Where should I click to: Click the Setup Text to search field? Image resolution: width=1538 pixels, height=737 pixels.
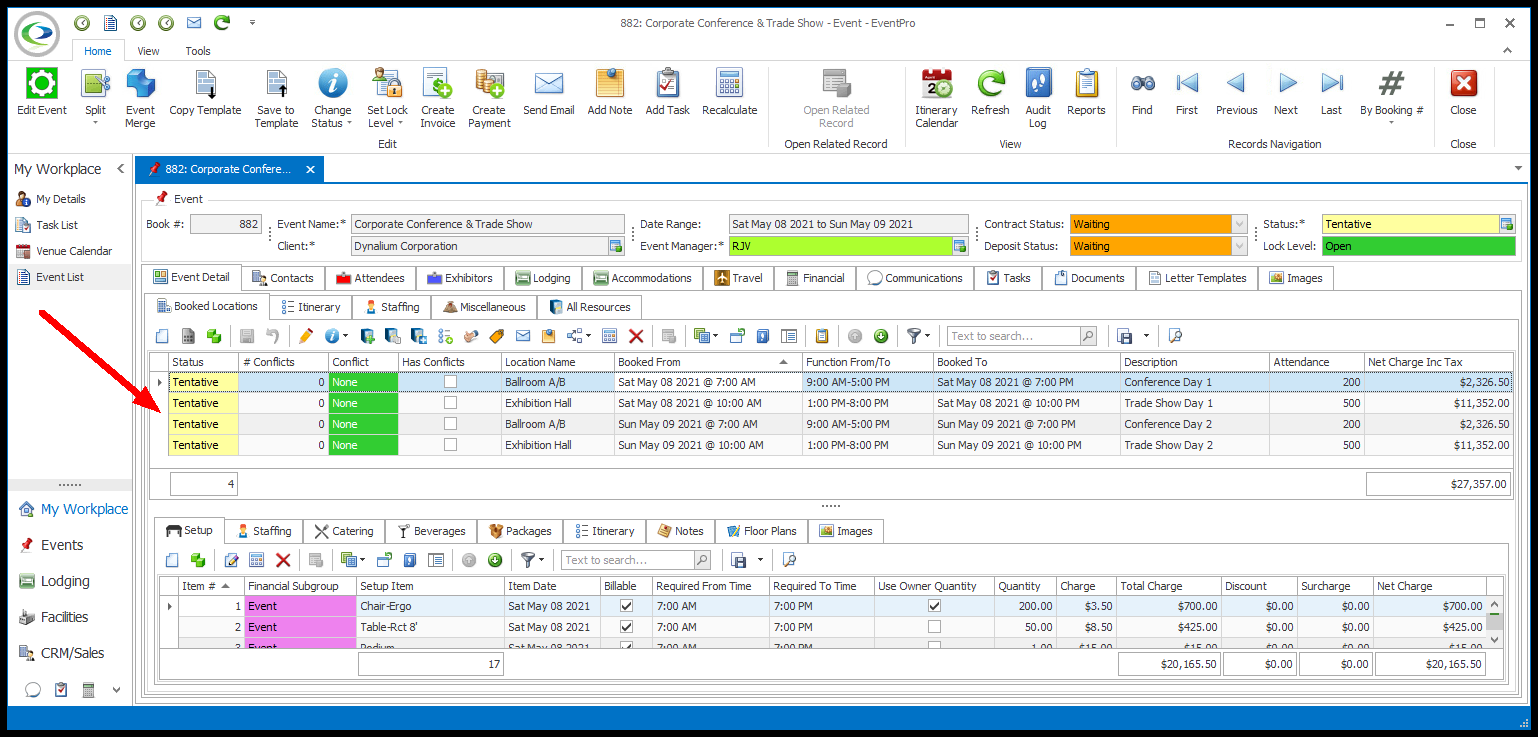tap(627, 560)
